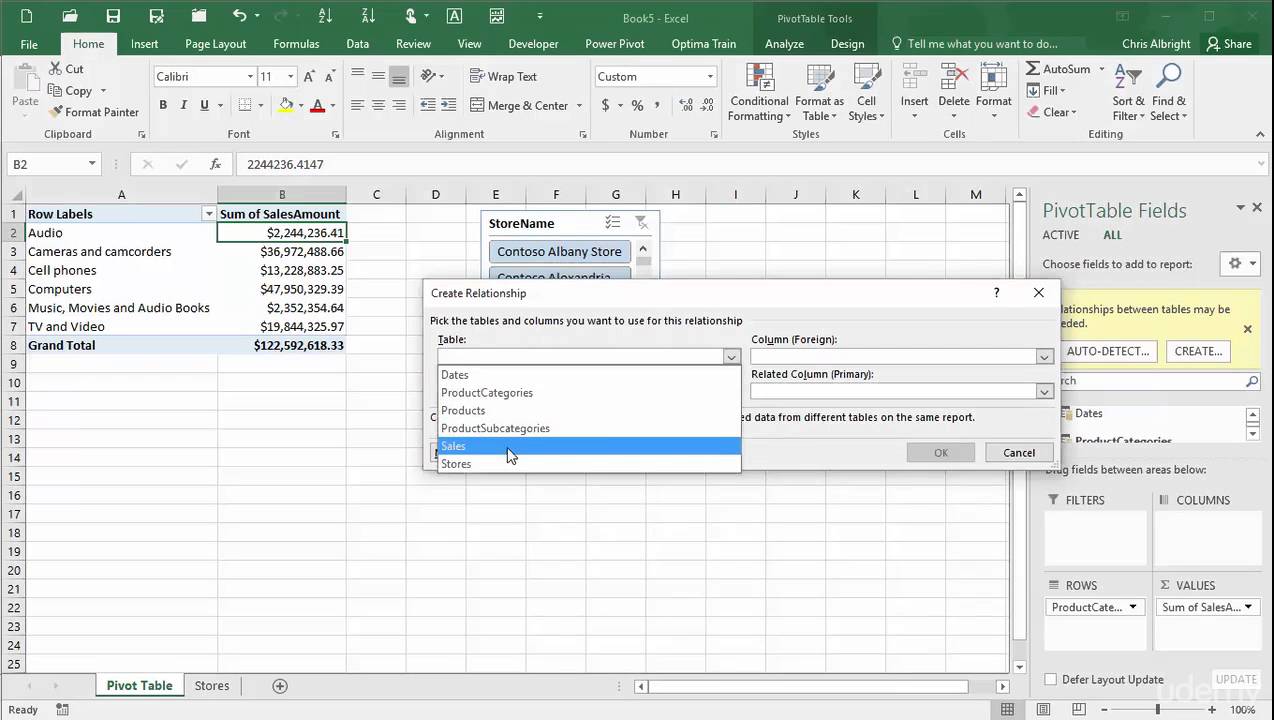Viewport: 1274px width, 720px height.
Task: Clear filter on StoreName slicer
Action: pos(641,223)
